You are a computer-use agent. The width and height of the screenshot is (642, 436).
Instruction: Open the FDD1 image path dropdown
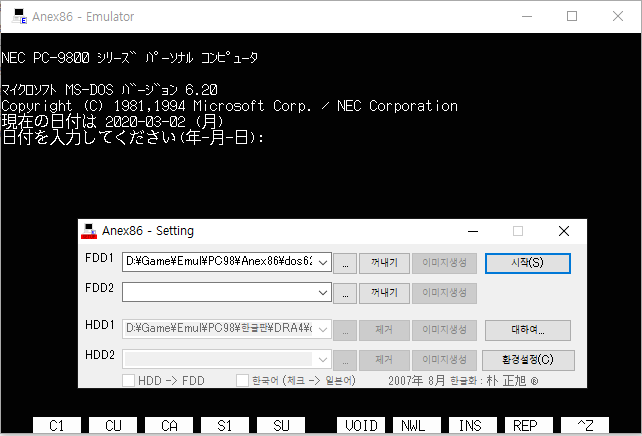323,262
